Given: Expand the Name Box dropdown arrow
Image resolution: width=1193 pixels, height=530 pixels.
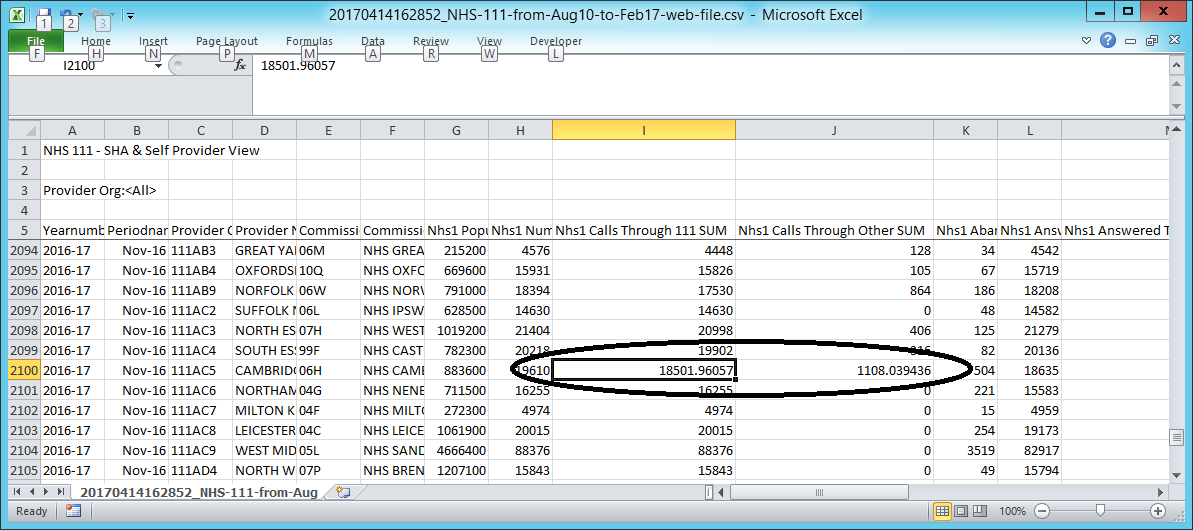Looking at the screenshot, I should pyautogui.click(x=158, y=66).
